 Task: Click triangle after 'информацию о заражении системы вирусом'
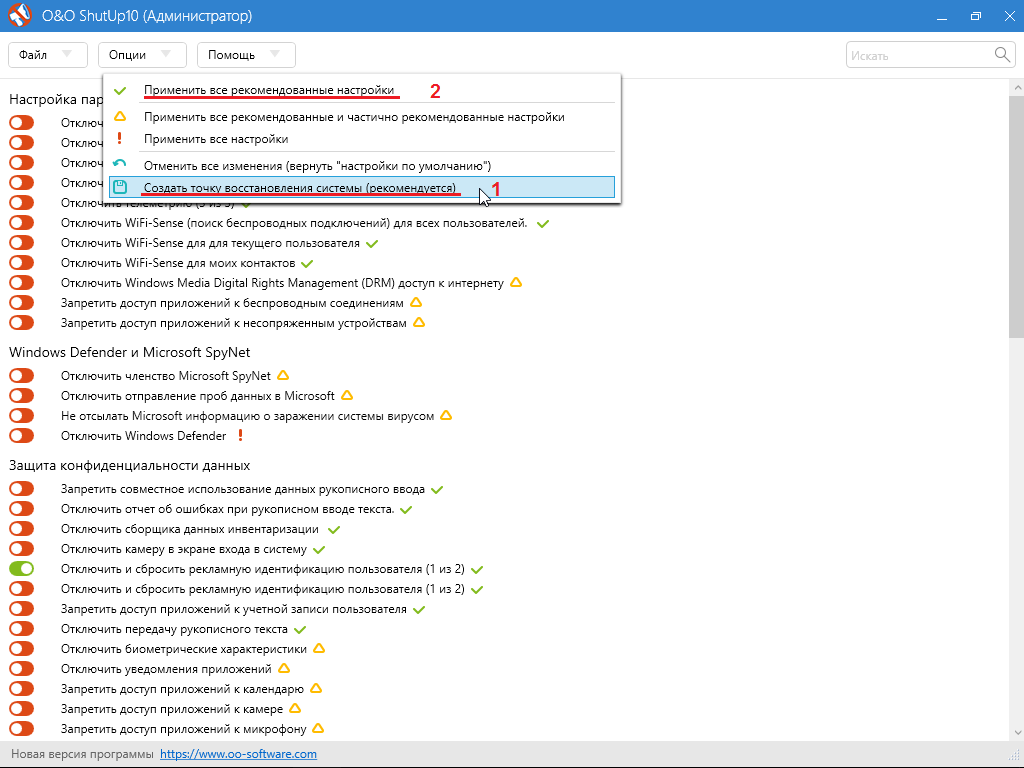click(x=446, y=415)
